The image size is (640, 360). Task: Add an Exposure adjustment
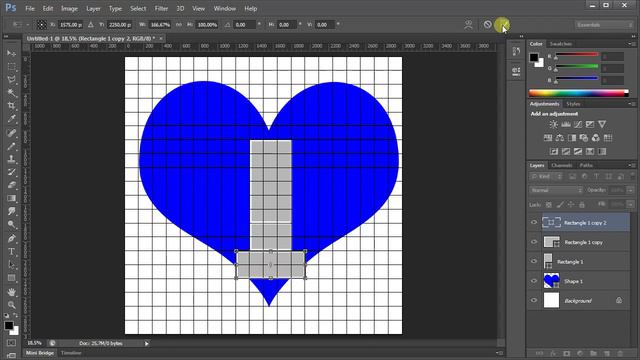(x=590, y=124)
